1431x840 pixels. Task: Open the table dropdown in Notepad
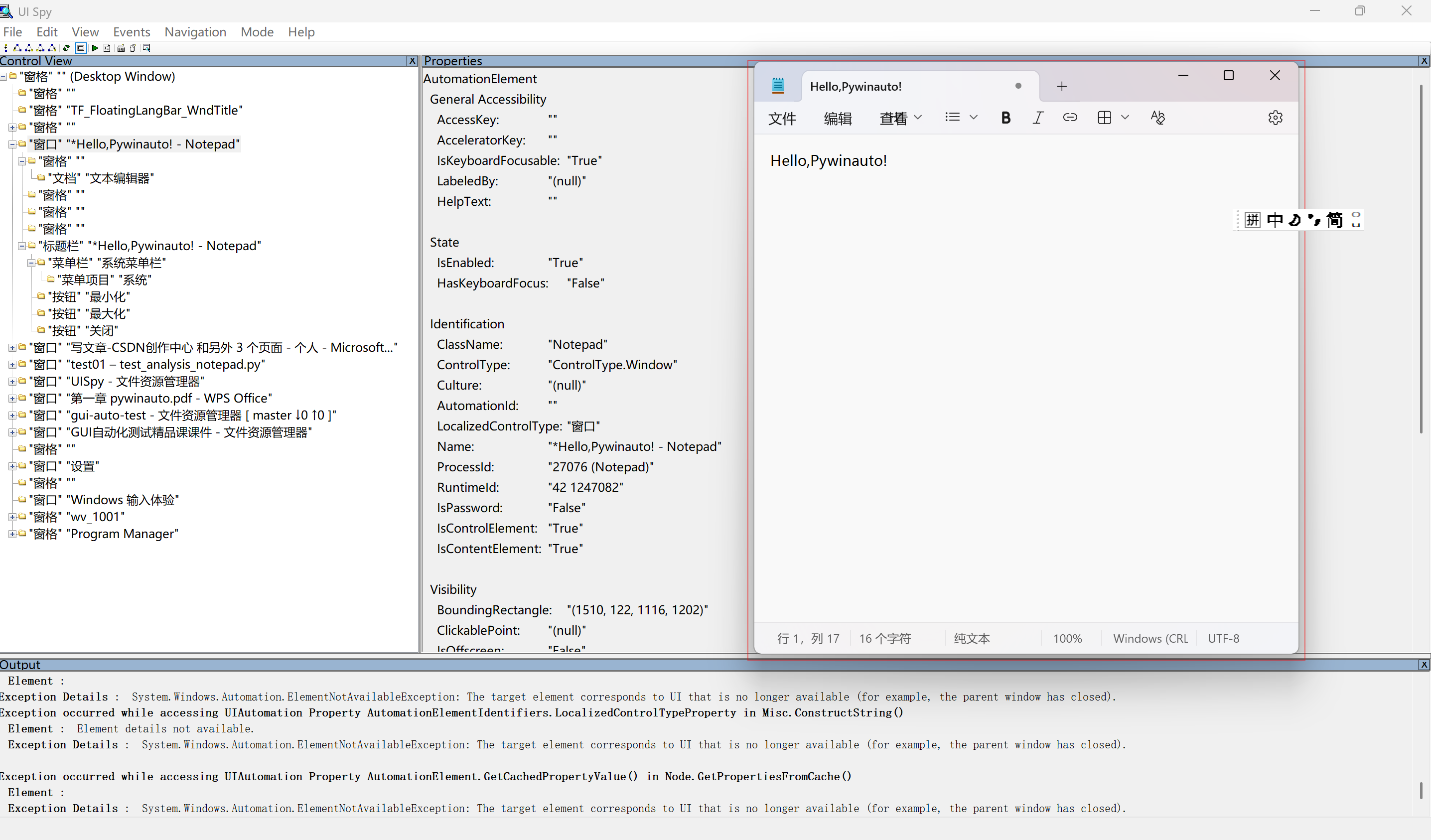(1125, 118)
